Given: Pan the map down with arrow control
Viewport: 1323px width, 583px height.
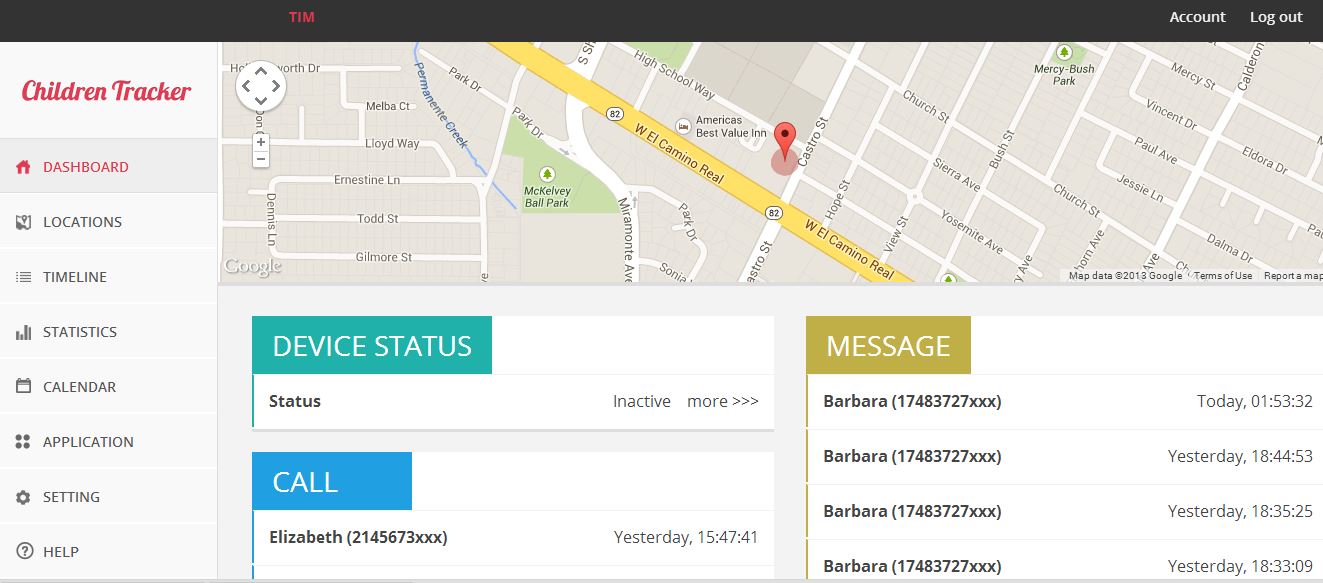Looking at the screenshot, I should [261, 101].
